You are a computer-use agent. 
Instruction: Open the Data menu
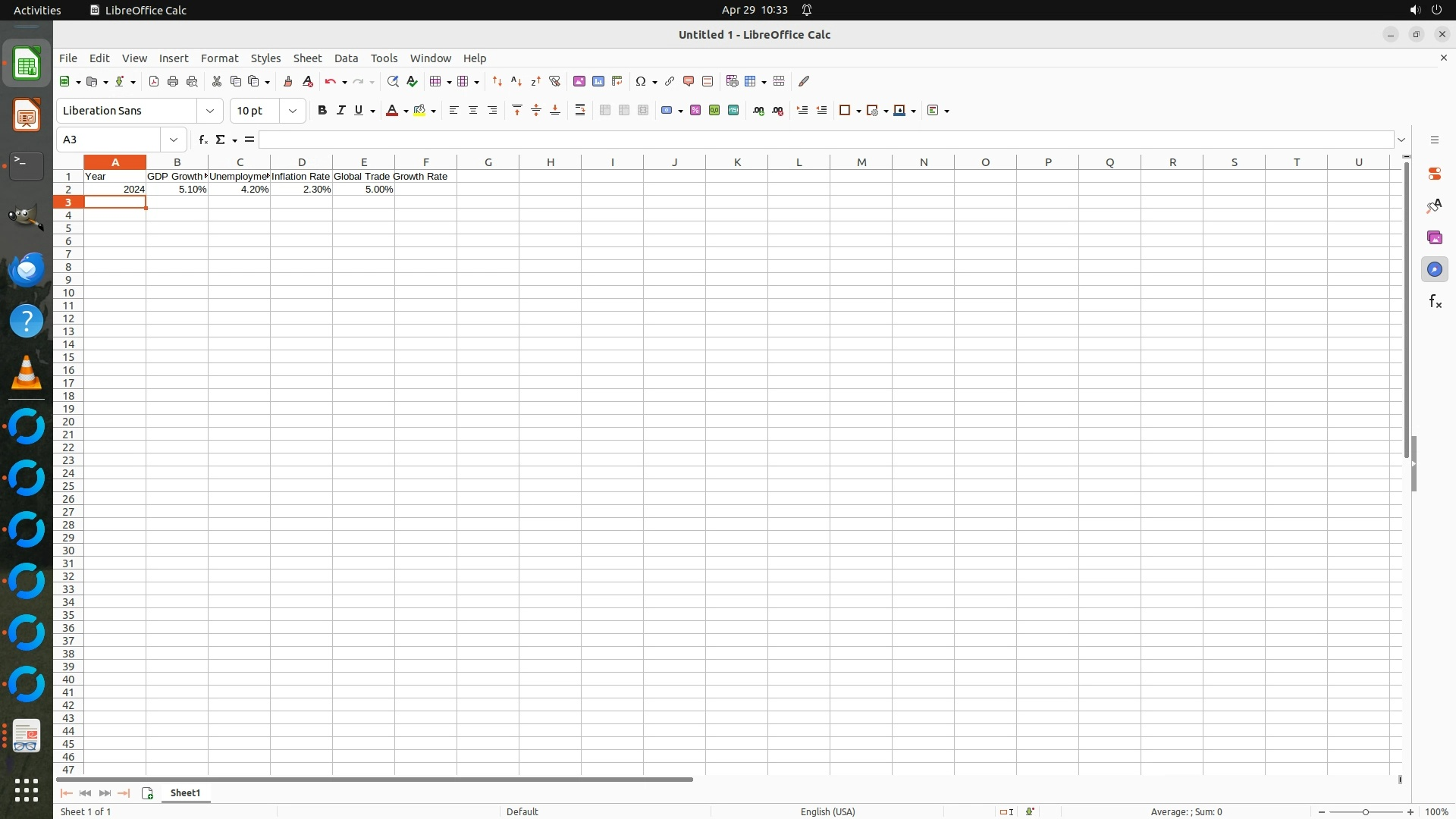pos(346,58)
